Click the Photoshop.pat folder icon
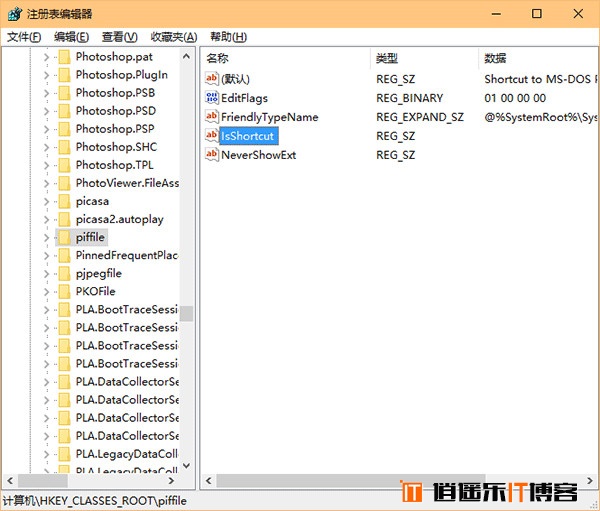 [64, 57]
